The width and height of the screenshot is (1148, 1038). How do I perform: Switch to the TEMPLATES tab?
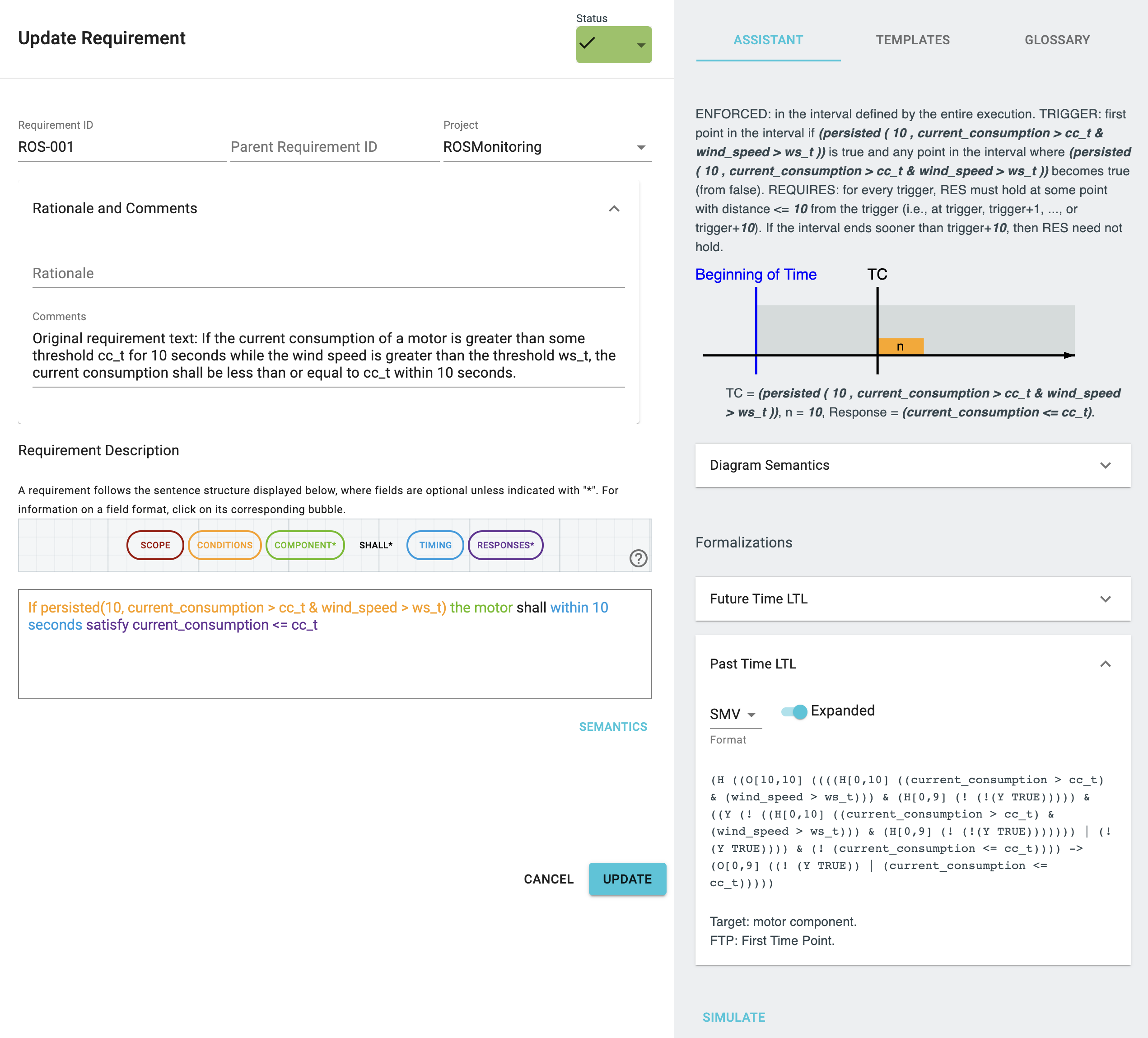pyautogui.click(x=912, y=40)
